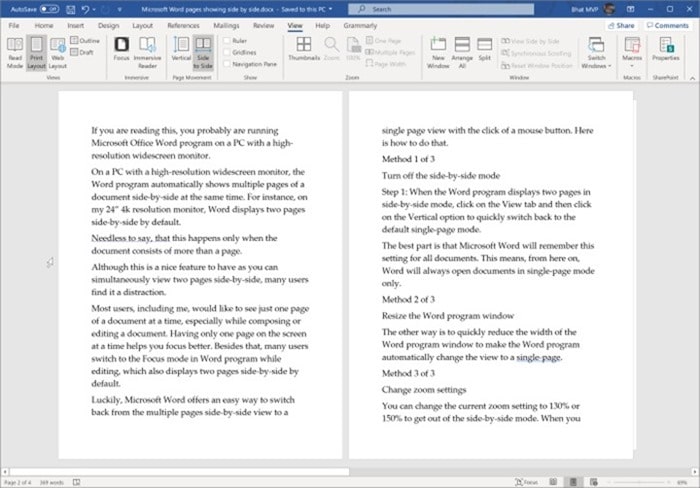Open Switch Windows dropdown

tap(596, 53)
